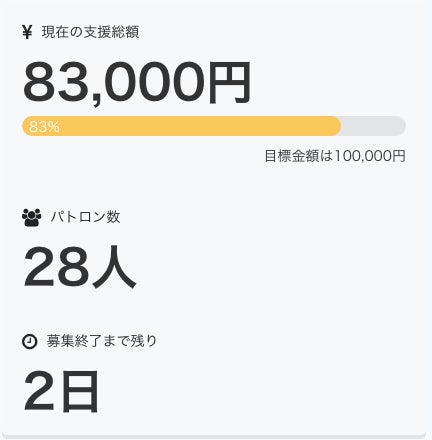Screen dimensions: 432x440
Task: Click the clock icon for remaining time
Action: 29,342
